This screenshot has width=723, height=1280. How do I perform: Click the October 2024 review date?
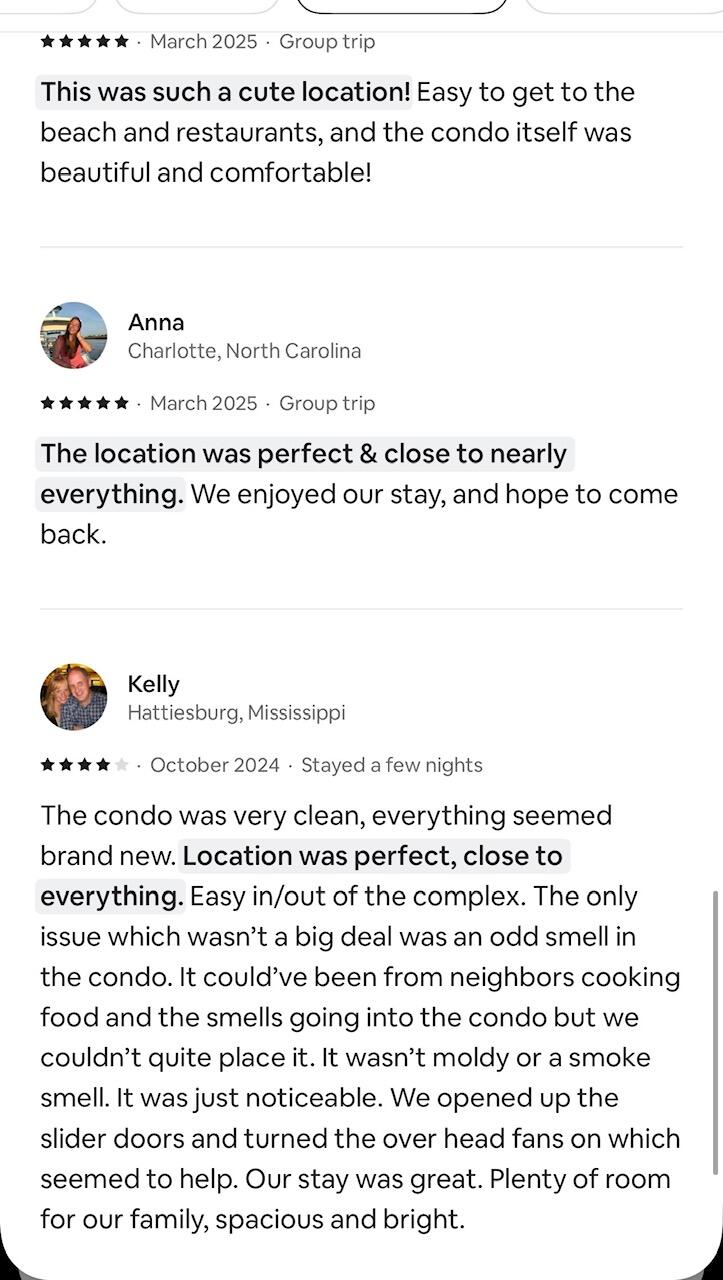pos(215,765)
